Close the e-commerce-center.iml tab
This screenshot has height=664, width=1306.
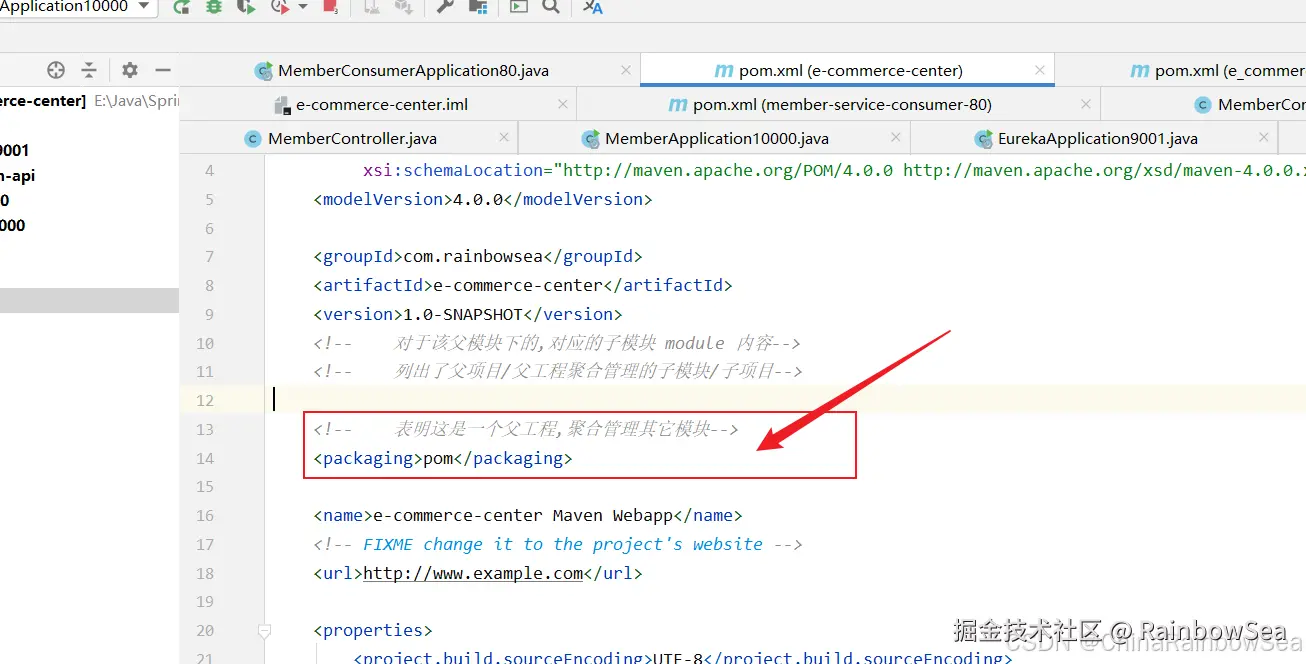563,104
